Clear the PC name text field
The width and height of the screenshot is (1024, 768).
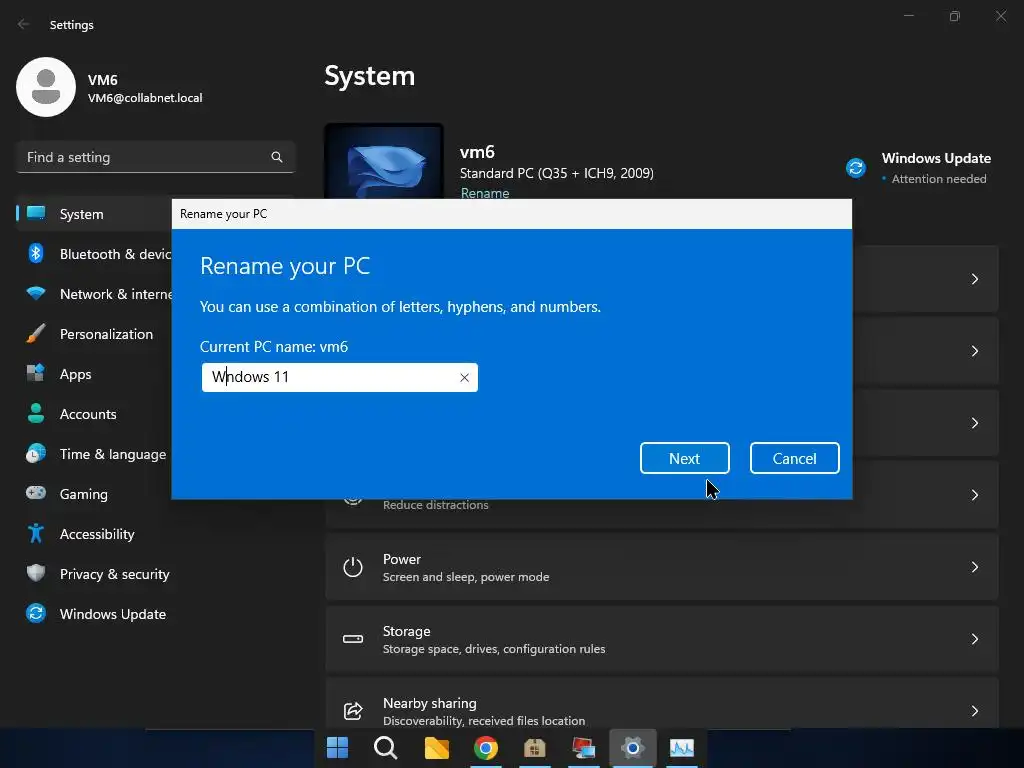click(464, 377)
